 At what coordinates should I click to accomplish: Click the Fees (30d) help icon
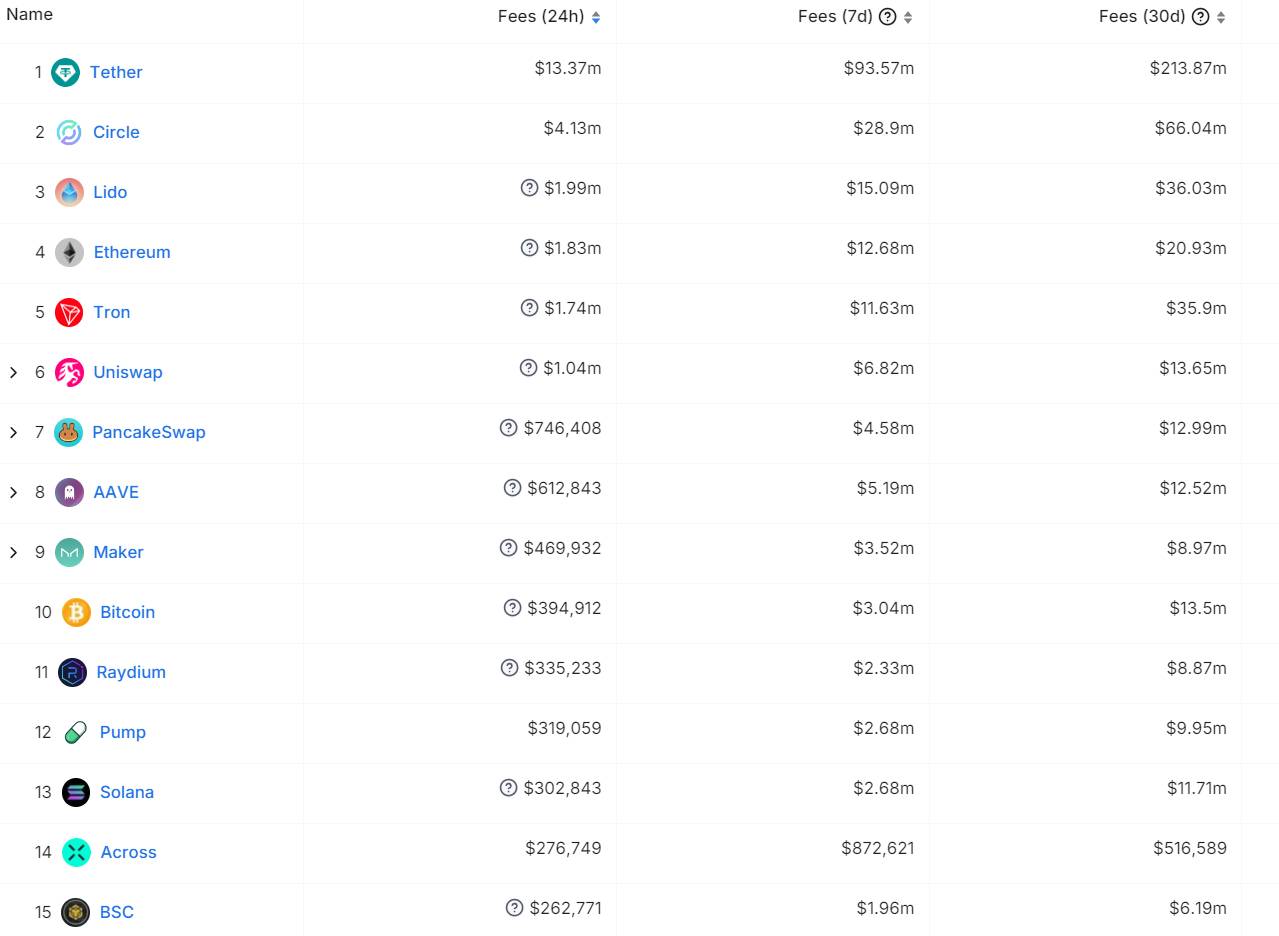[x=1200, y=16]
